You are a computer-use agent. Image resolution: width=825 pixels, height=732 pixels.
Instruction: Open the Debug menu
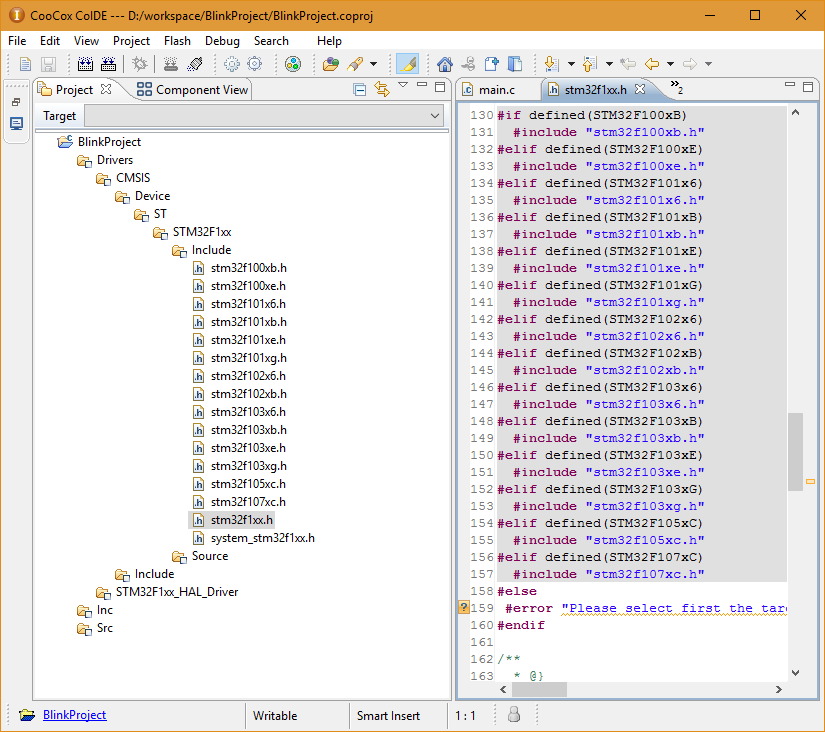pos(222,41)
